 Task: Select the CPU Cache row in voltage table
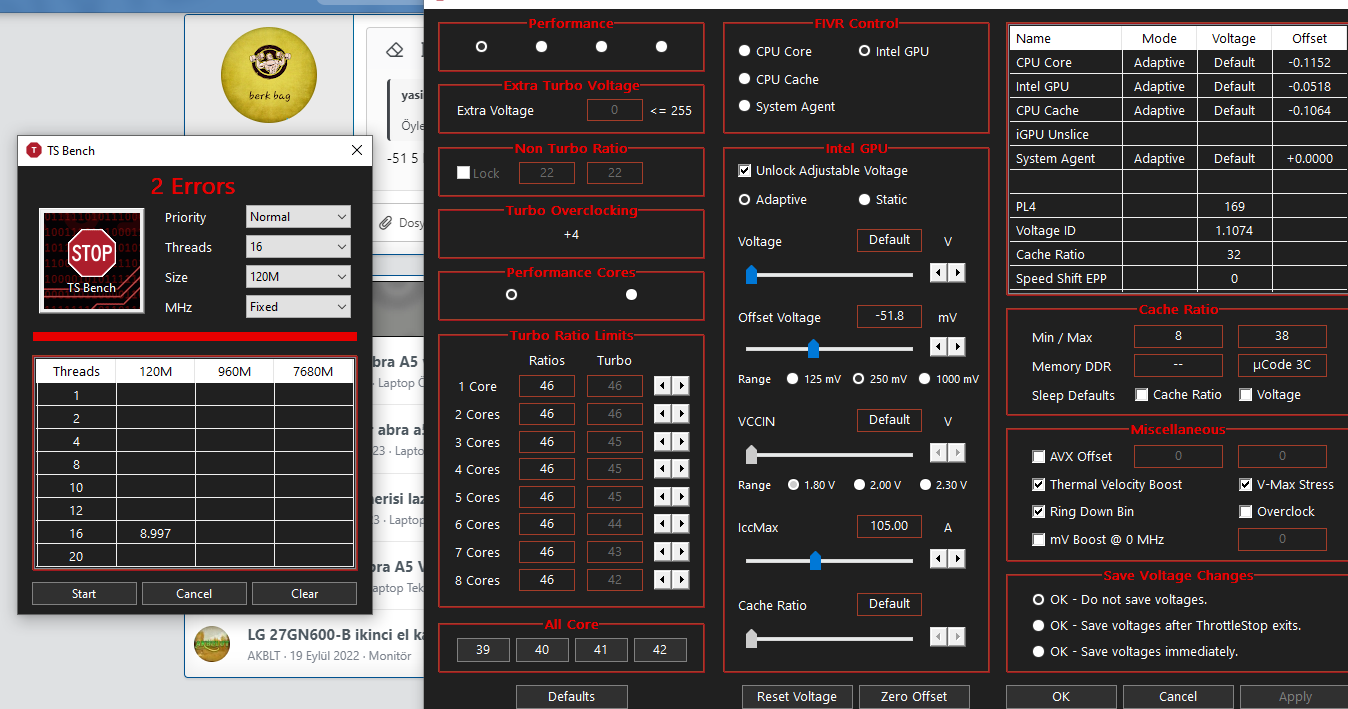(1178, 110)
